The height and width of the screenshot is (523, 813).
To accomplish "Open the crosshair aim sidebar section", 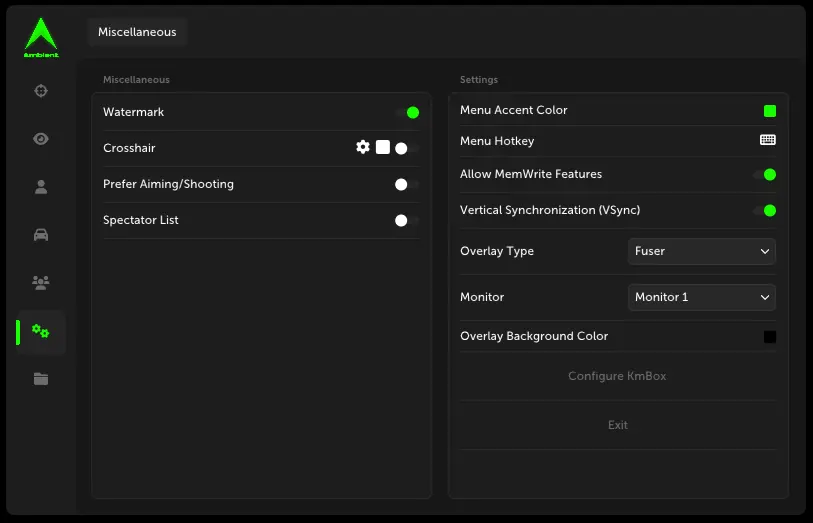I will [41, 91].
